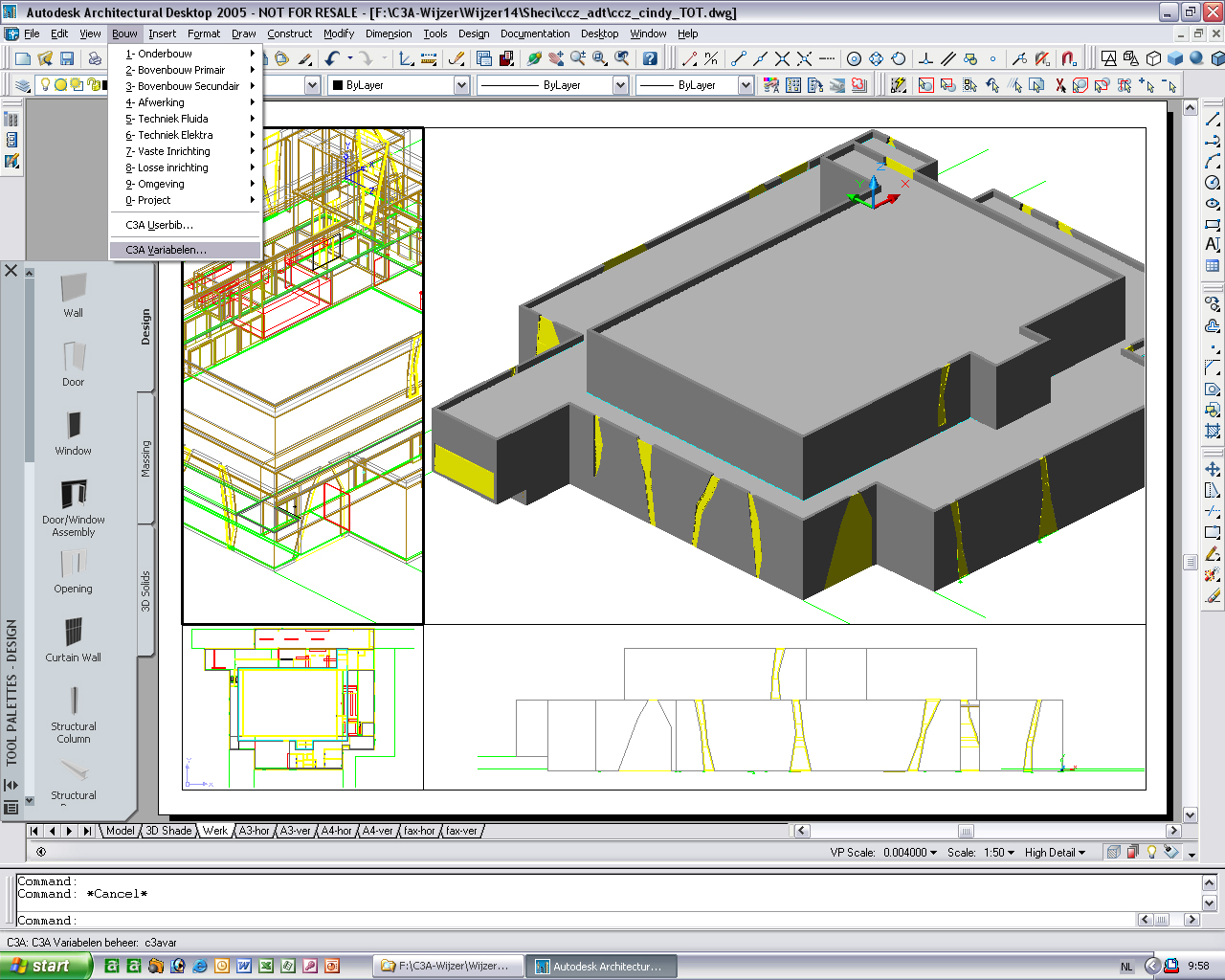
Task: Click the Snap to Perpendicular icon
Action: pos(926,58)
